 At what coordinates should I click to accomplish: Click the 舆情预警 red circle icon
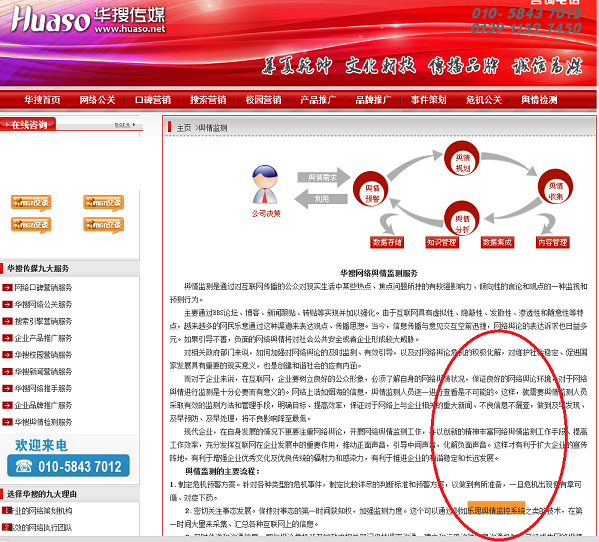coord(371,189)
